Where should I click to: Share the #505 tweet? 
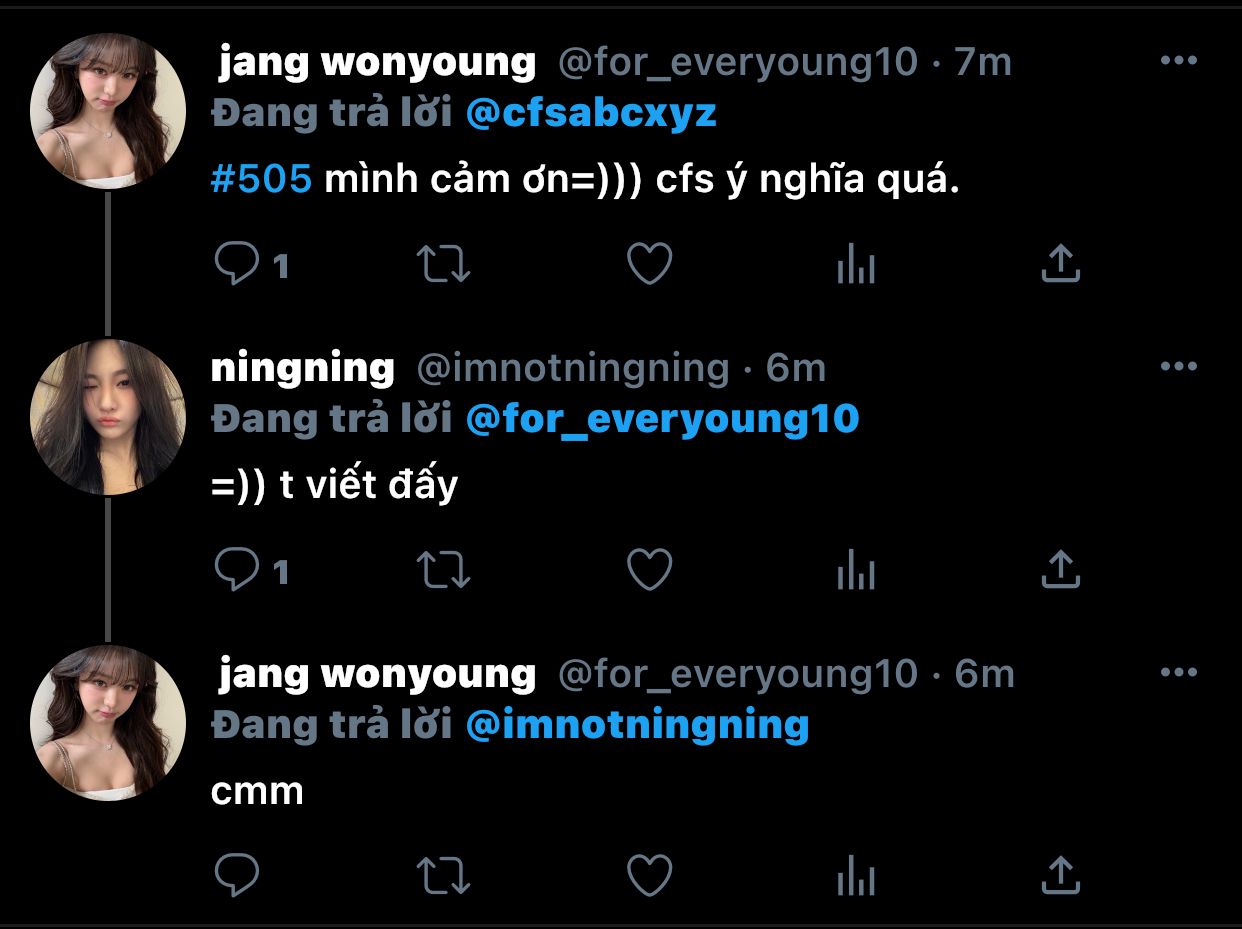pos(1060,265)
